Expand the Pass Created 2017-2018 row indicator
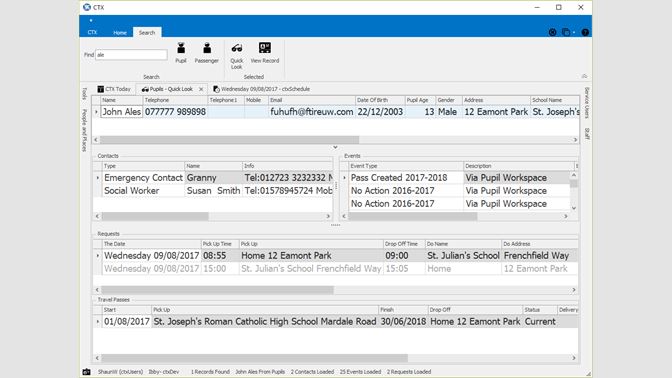672x378 pixels. (x=345, y=178)
